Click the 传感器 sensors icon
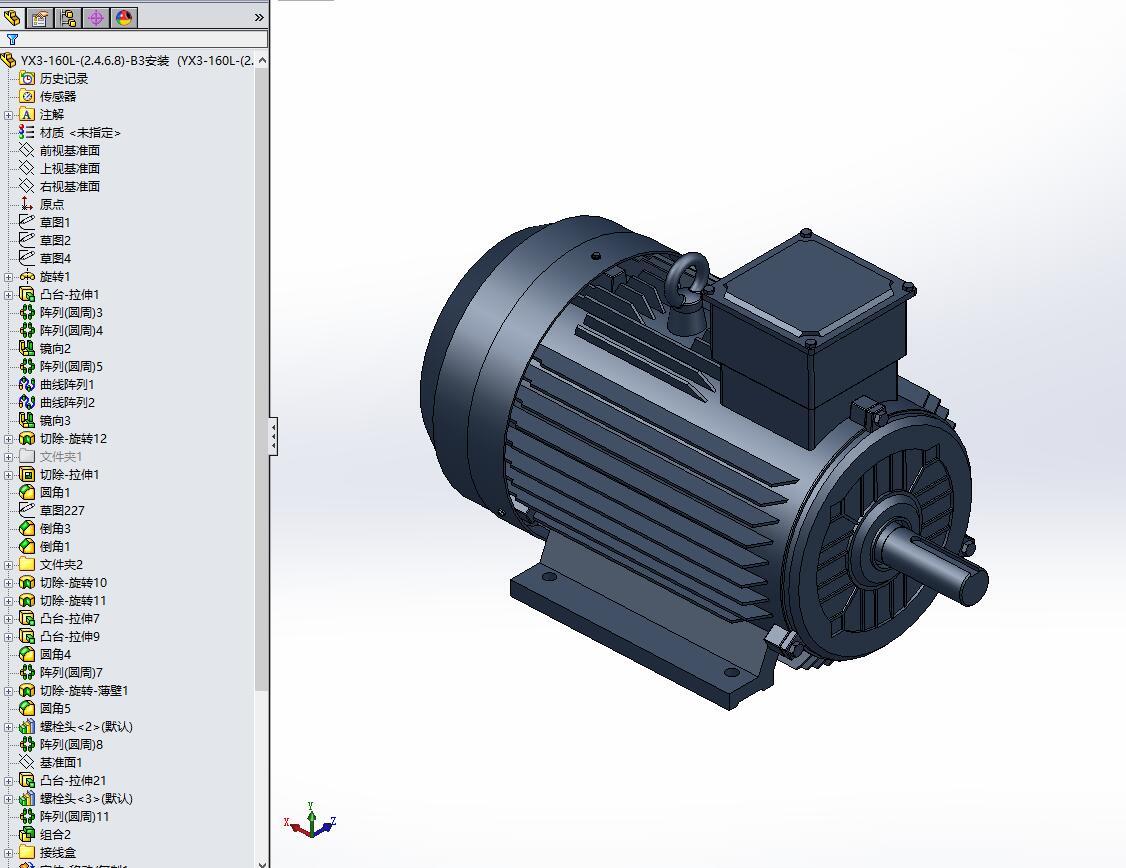The width and height of the screenshot is (1126, 868). (27, 96)
